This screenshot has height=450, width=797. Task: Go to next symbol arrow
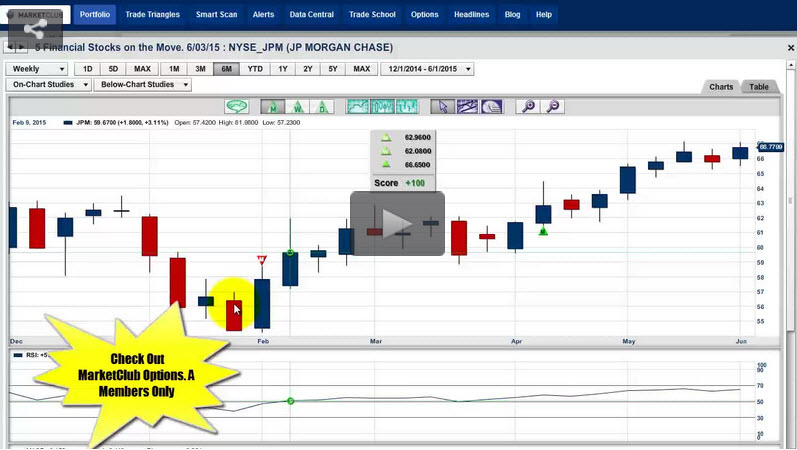tap(21, 47)
